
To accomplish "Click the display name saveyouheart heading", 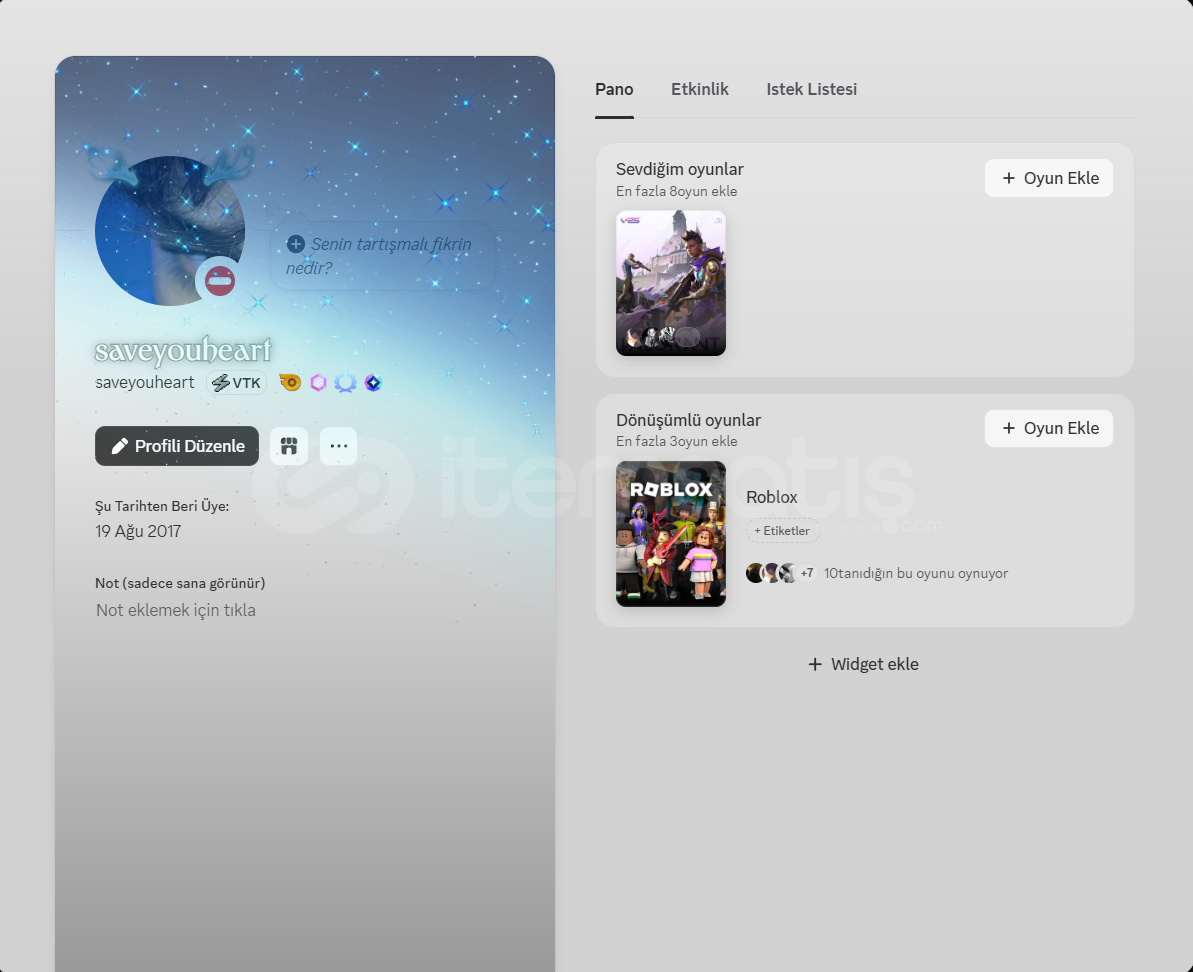I will [x=183, y=351].
